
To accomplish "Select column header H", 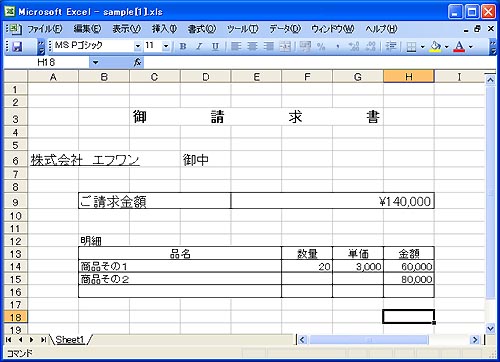I will (x=409, y=77).
